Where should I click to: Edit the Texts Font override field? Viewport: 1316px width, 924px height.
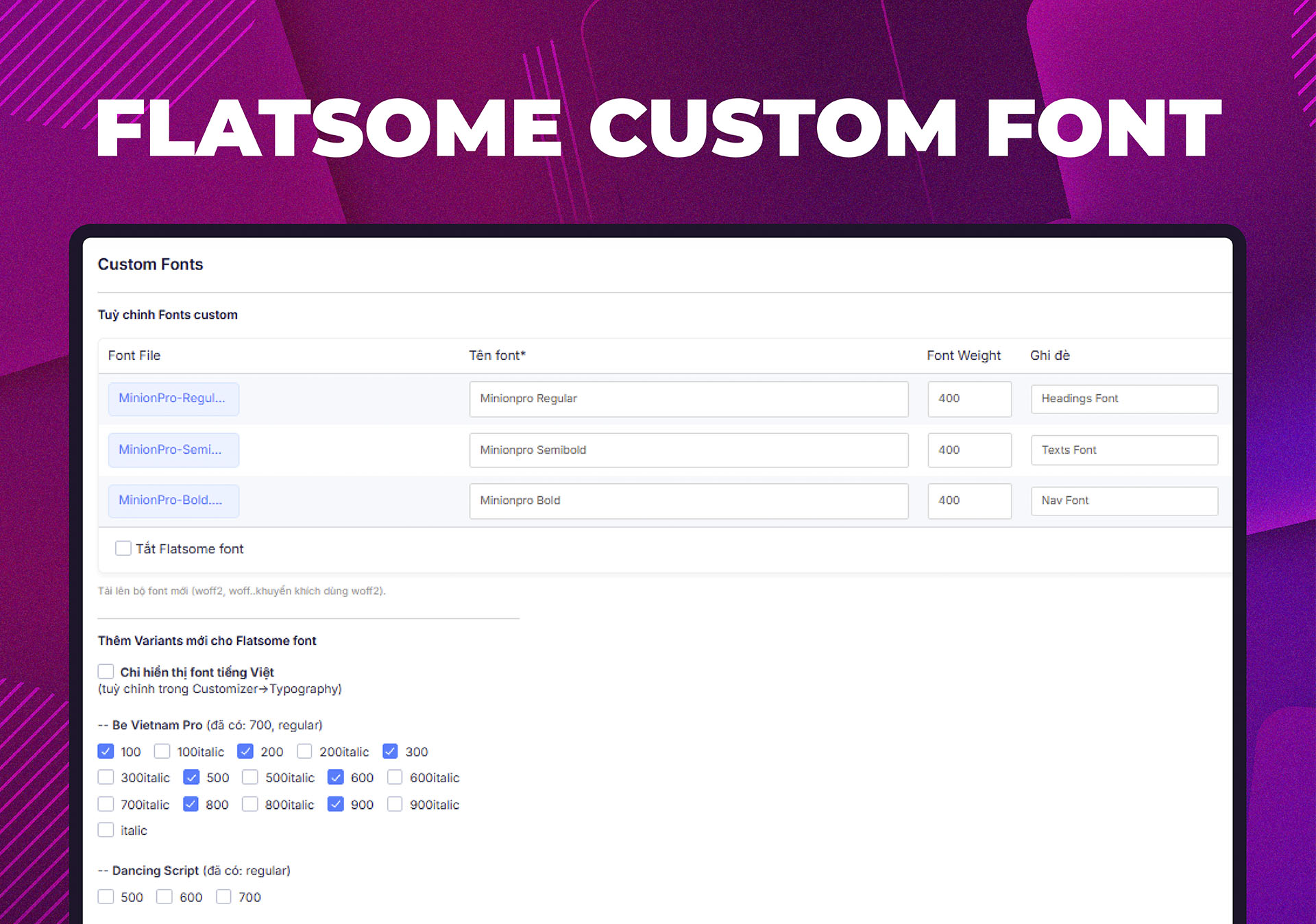pos(1124,450)
